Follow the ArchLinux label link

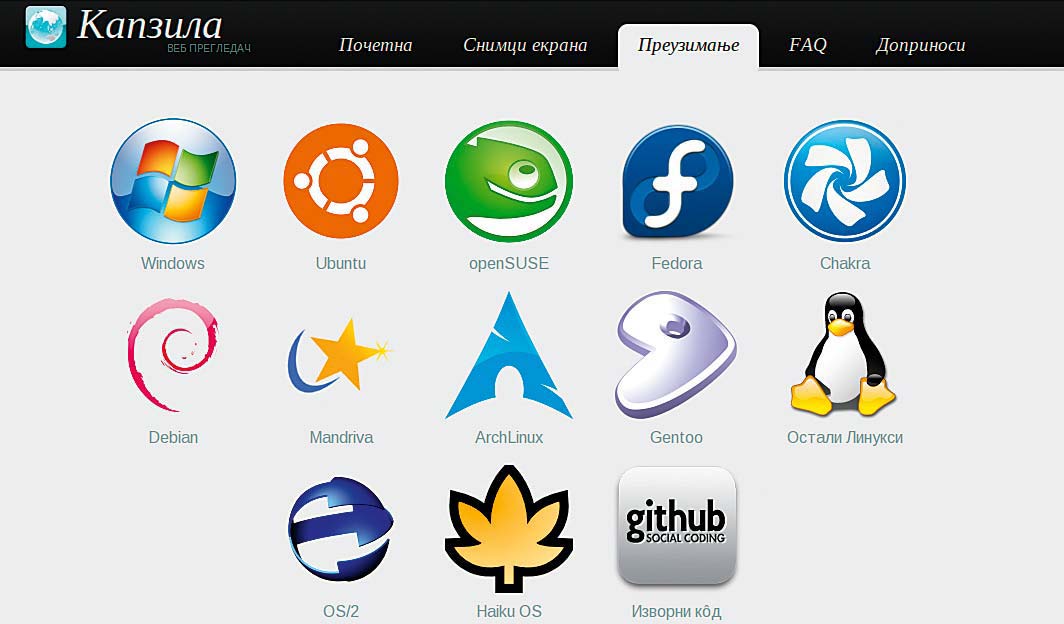(509, 437)
